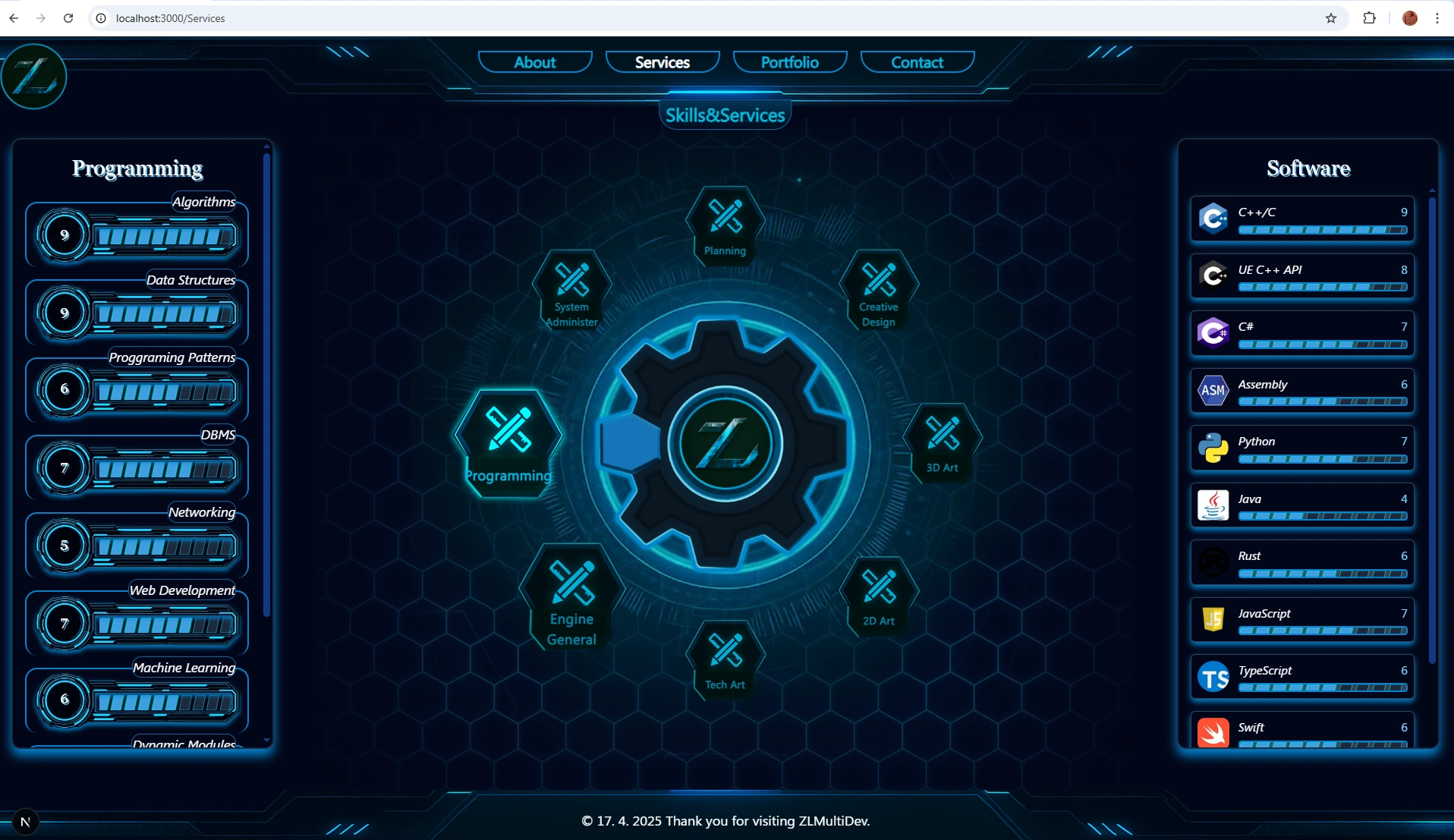Open the Next.js dev tools N badge
Screen dimensions: 1454x840
tap(25, 822)
